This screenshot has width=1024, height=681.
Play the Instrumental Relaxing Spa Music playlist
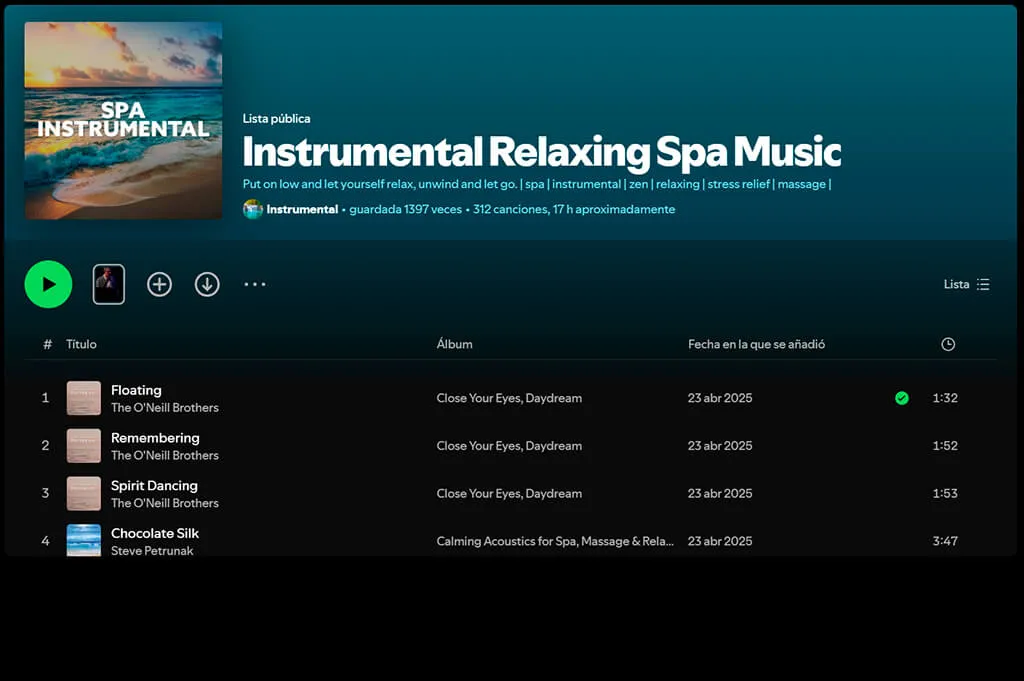click(48, 284)
